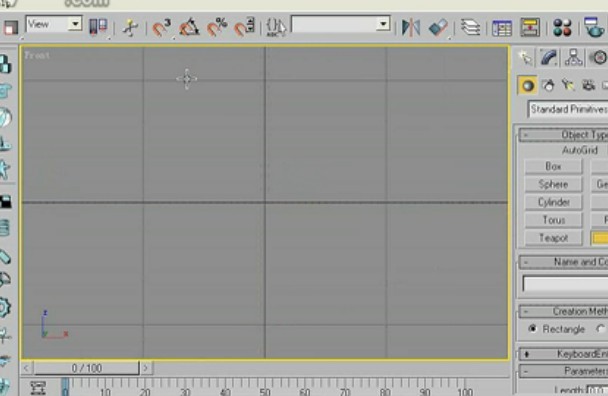Activate the Percent Snap toggle
Image resolution: width=608 pixels, height=396 pixels.
point(217,28)
